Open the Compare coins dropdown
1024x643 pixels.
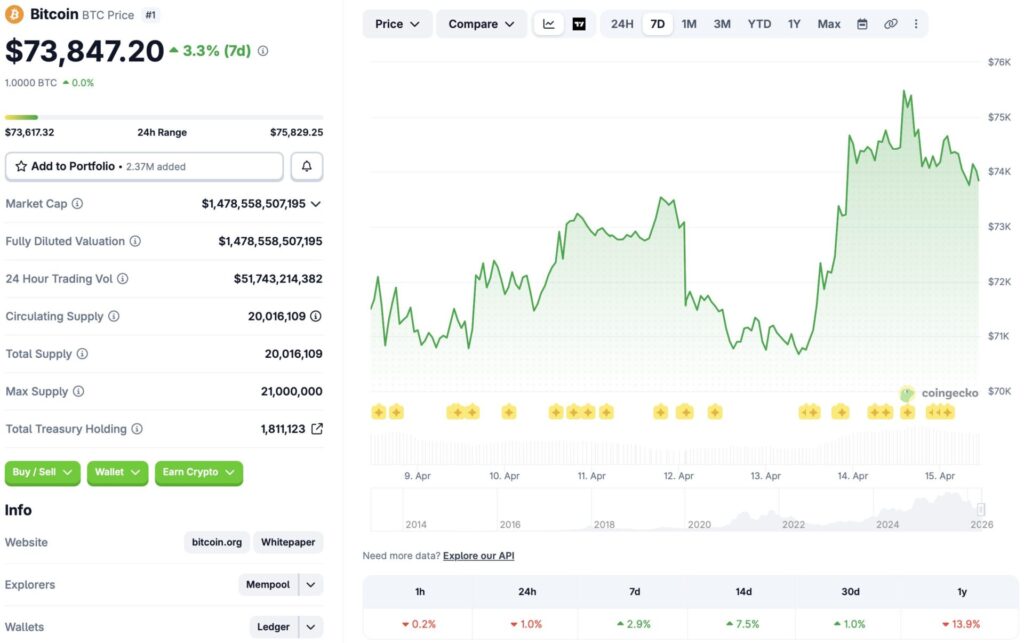481,23
